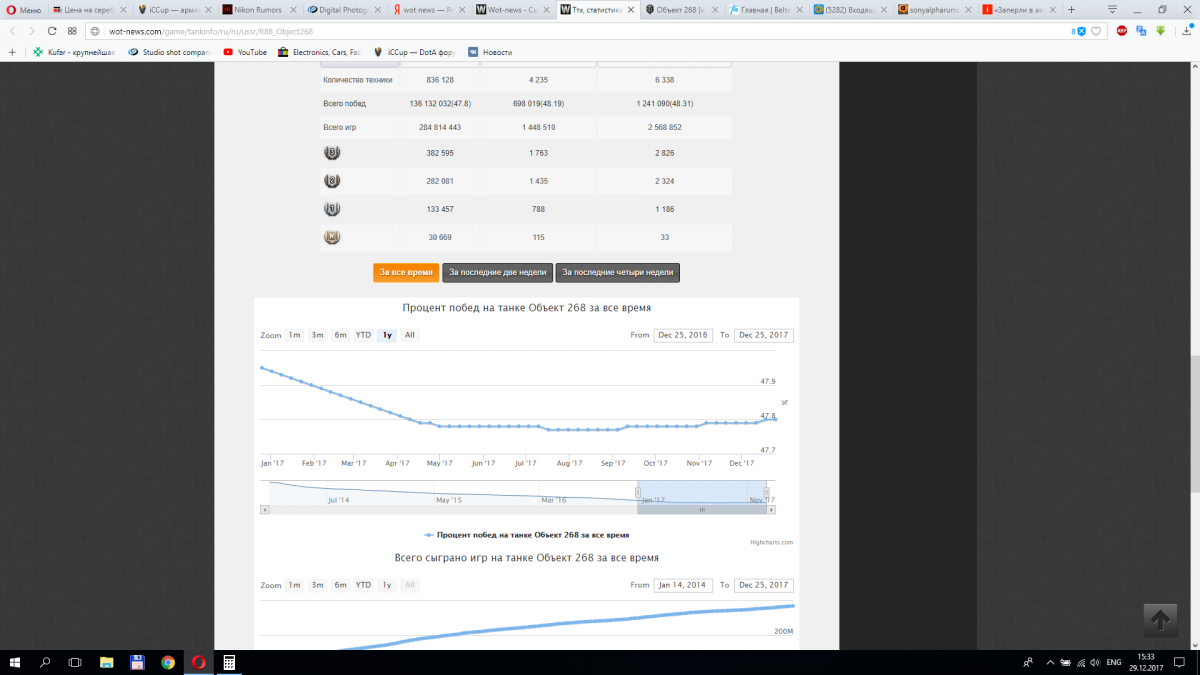Image resolution: width=1200 pixels, height=675 pixels.
Task: Click the scroll-to-top arrow button
Action: coord(1160,620)
